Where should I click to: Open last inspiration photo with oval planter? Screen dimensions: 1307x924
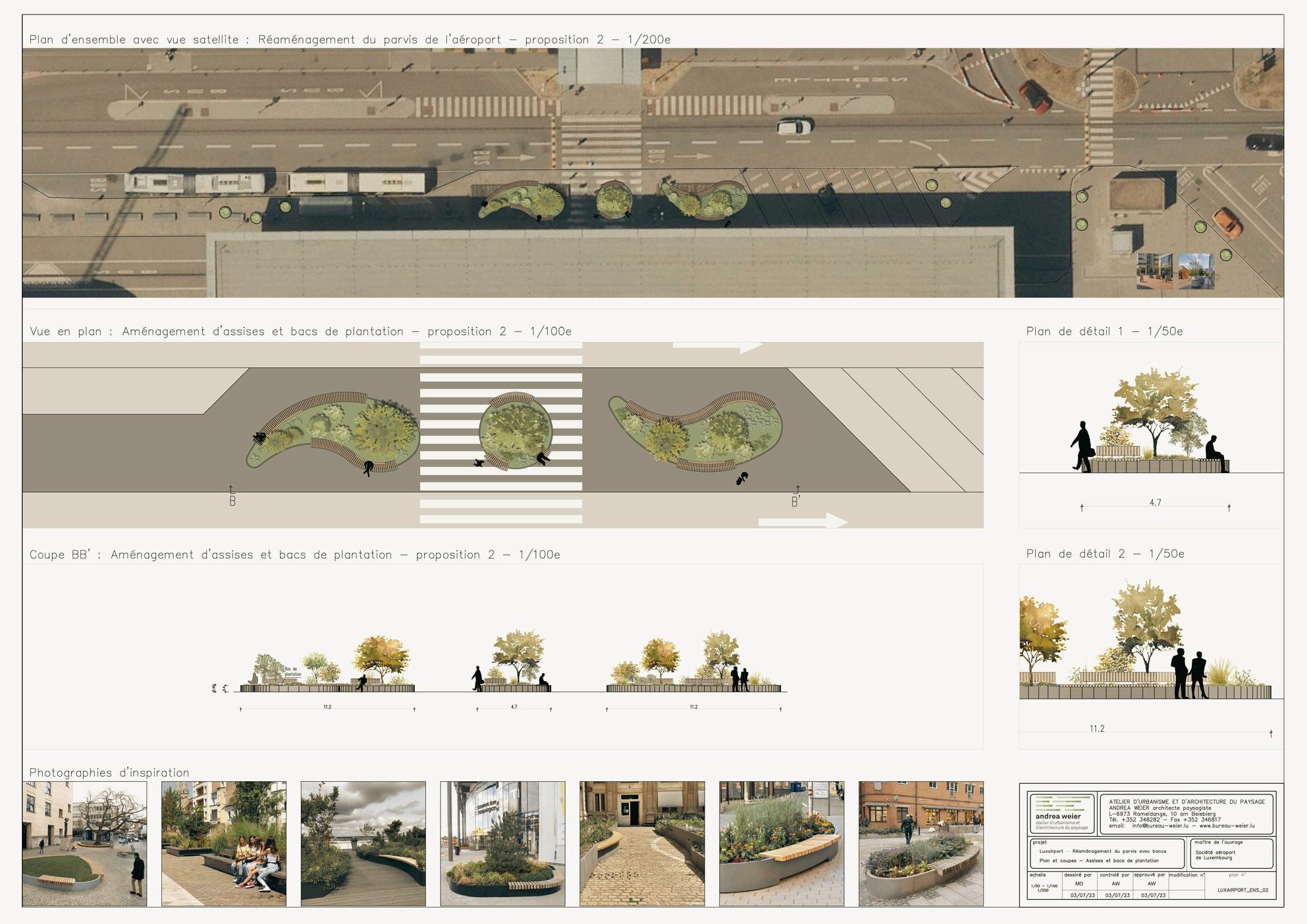click(x=920, y=844)
